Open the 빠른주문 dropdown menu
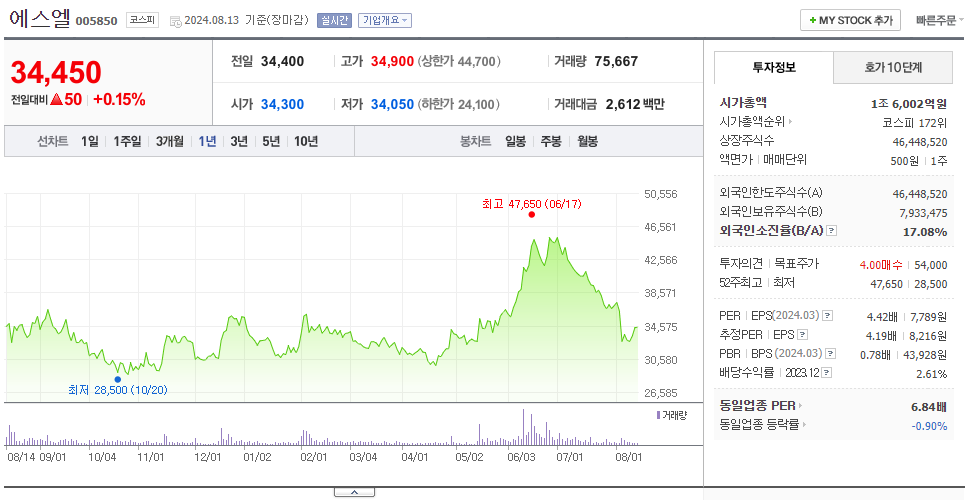The width and height of the screenshot is (968, 500). [940, 20]
